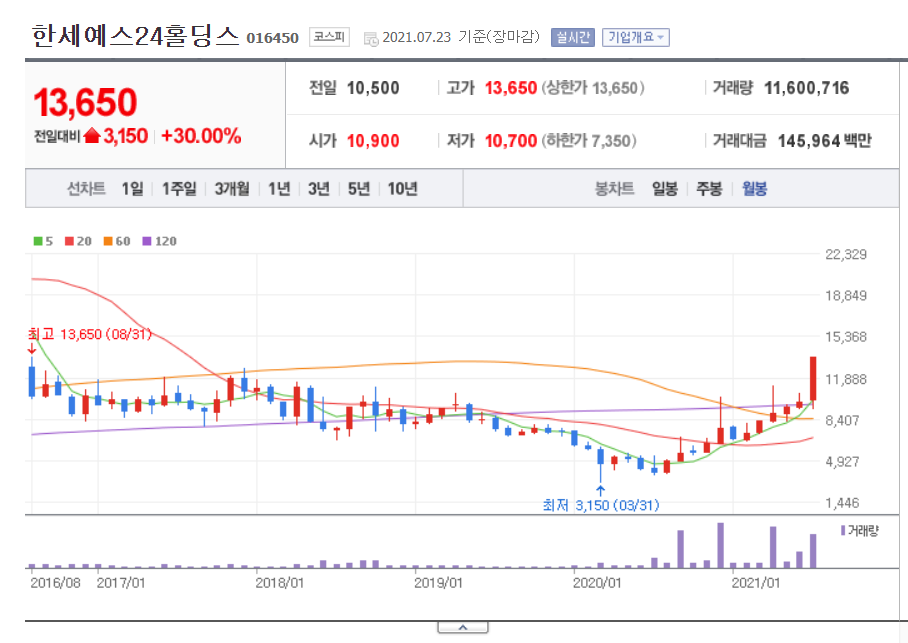Select the 5년 line chart tab

tap(358, 189)
